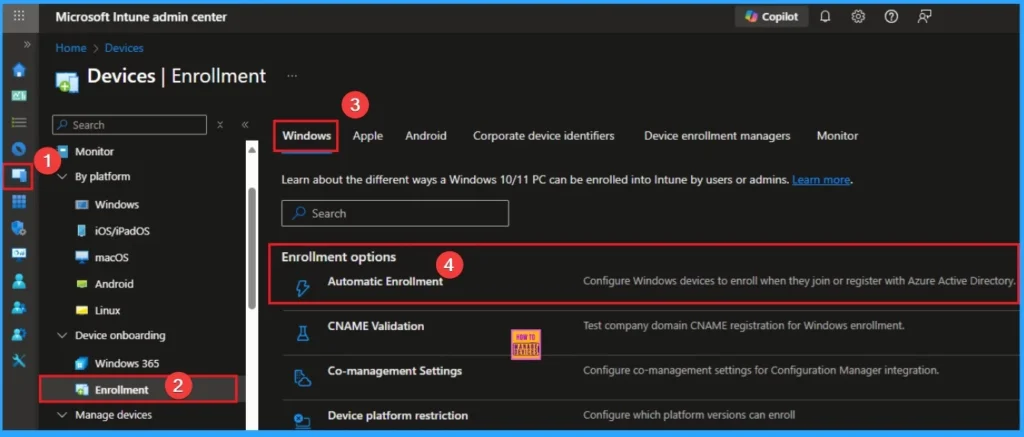Open Endpoint security shield icon

pos(19,228)
